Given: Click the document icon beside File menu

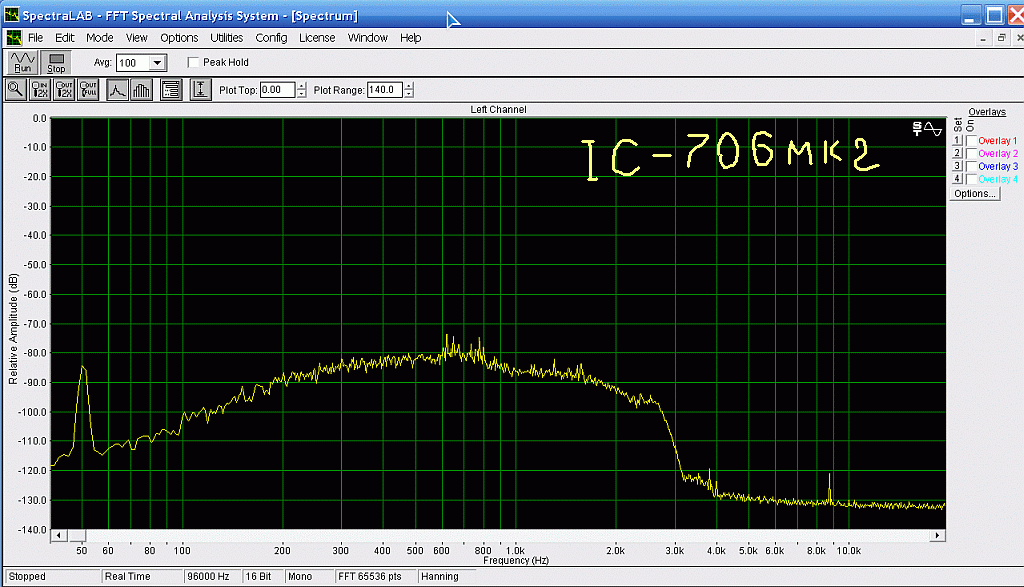Looking at the screenshot, I should click(x=14, y=38).
